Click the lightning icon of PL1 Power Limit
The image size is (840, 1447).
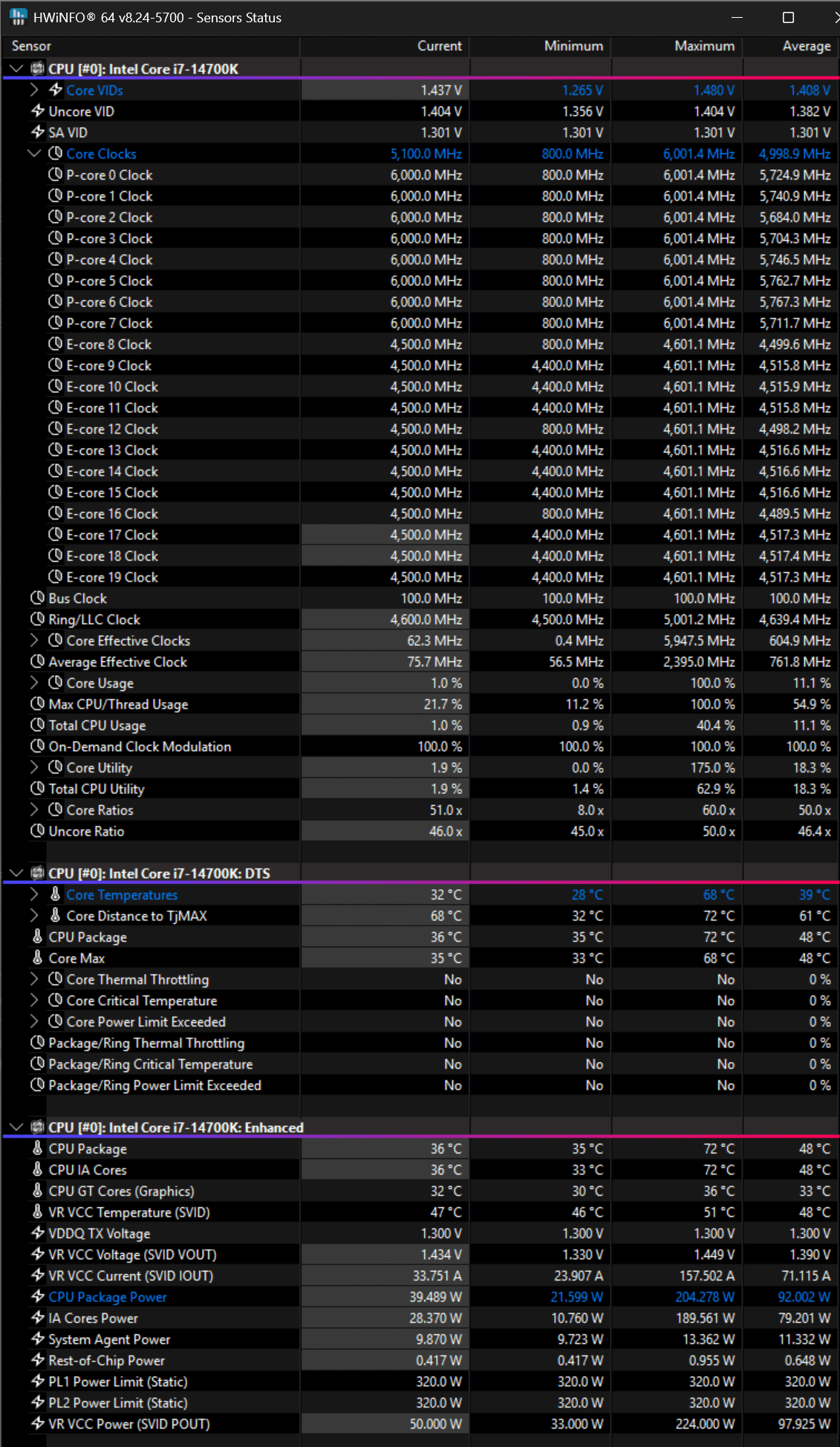(x=38, y=1381)
